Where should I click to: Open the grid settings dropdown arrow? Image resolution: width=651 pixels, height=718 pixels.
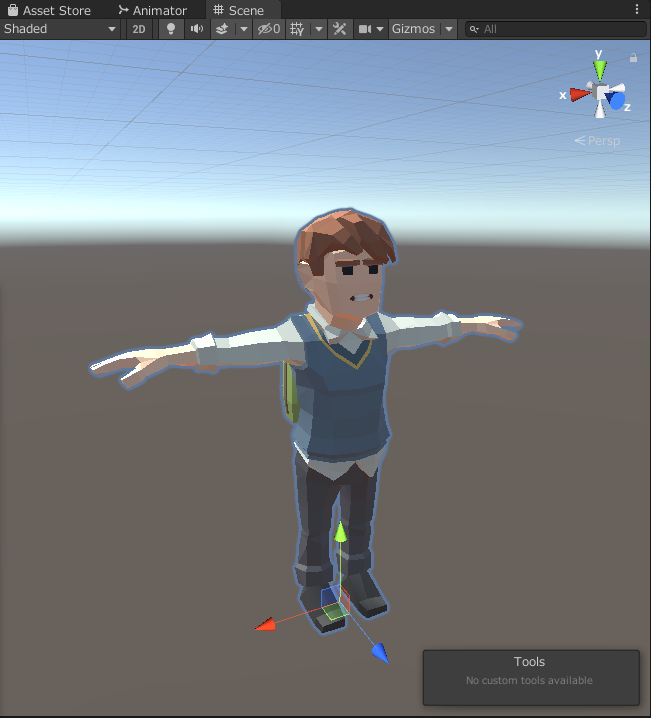point(319,29)
